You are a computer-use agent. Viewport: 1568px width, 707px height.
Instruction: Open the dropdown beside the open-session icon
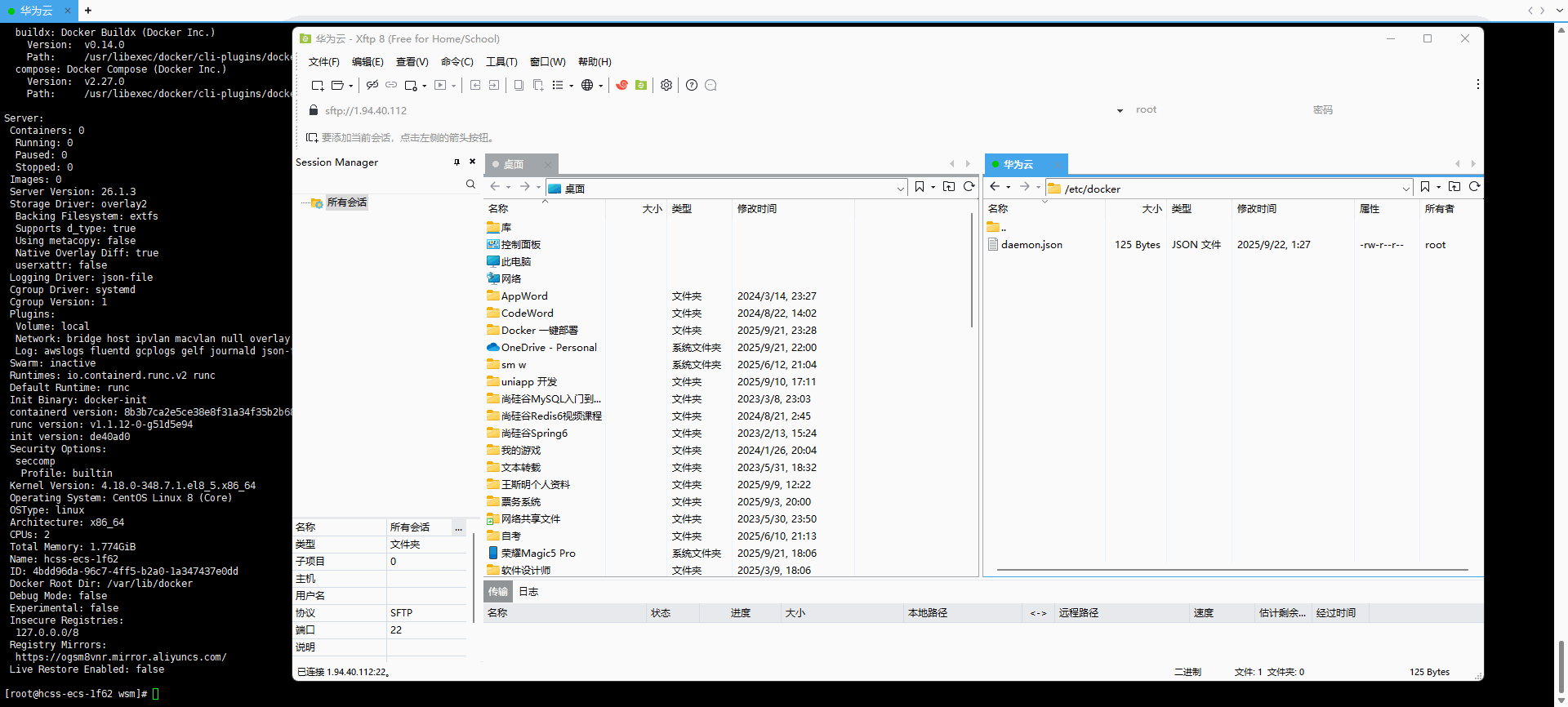(351, 86)
